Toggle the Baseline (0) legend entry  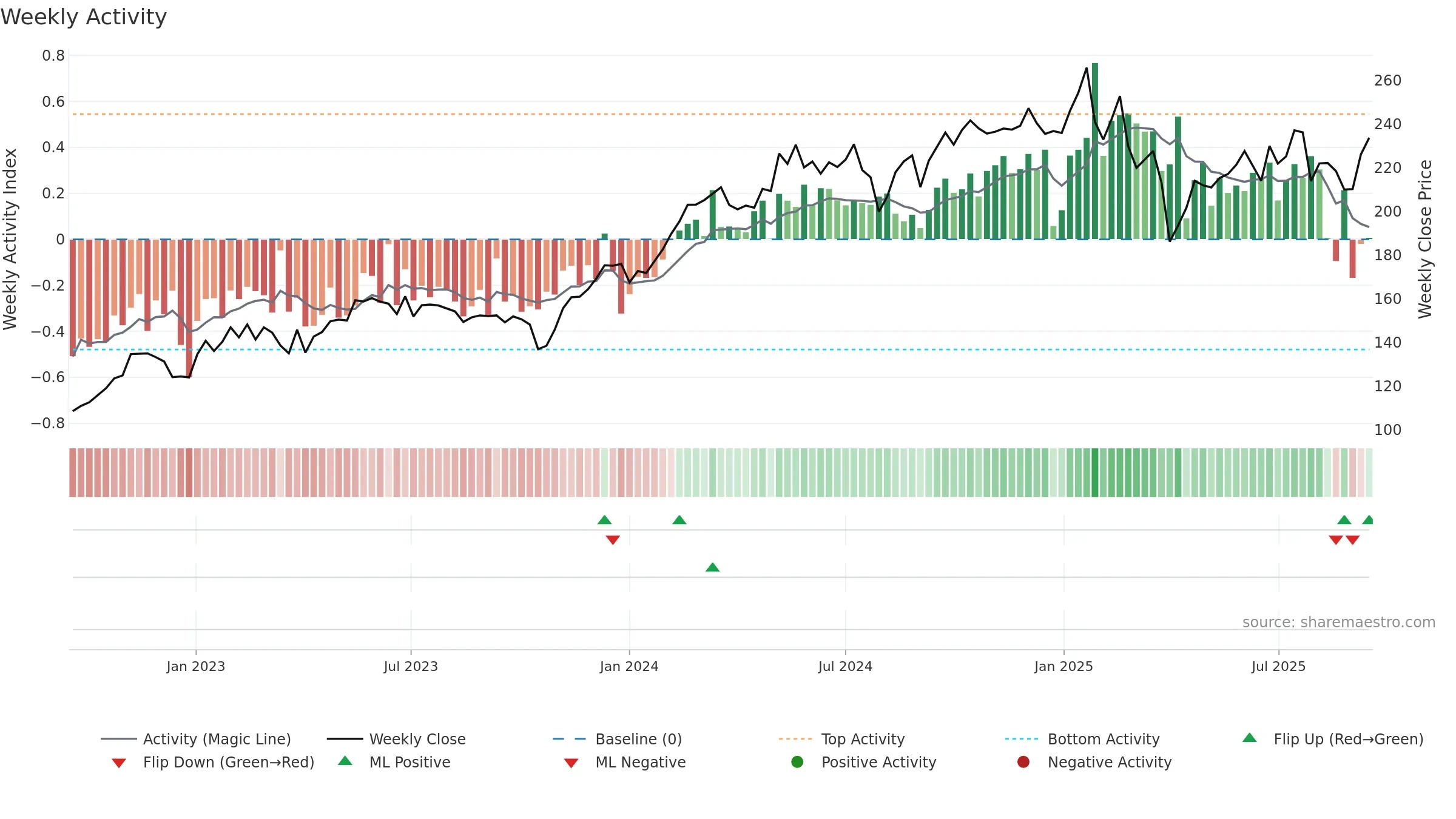coord(618,739)
